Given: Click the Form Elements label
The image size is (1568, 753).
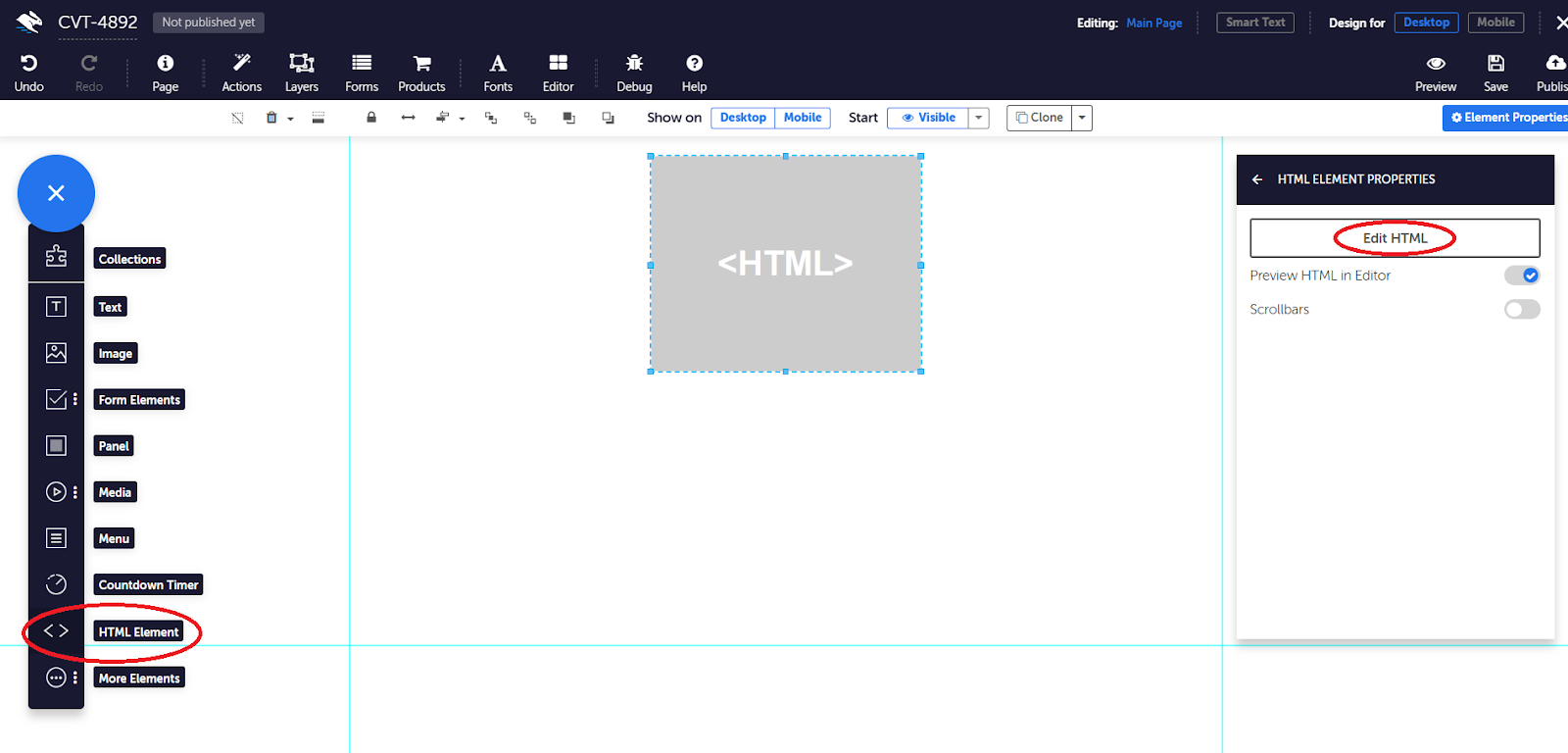Looking at the screenshot, I should click(x=139, y=399).
